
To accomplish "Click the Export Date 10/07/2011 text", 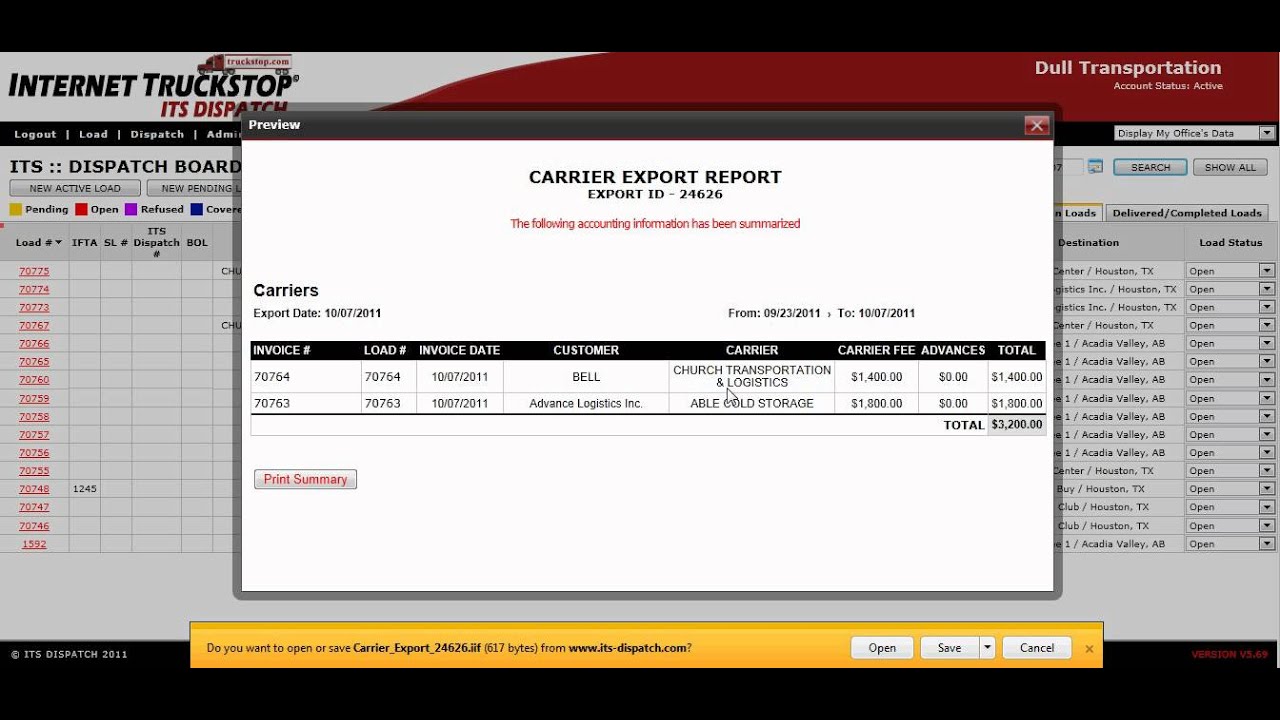I will 317,313.
